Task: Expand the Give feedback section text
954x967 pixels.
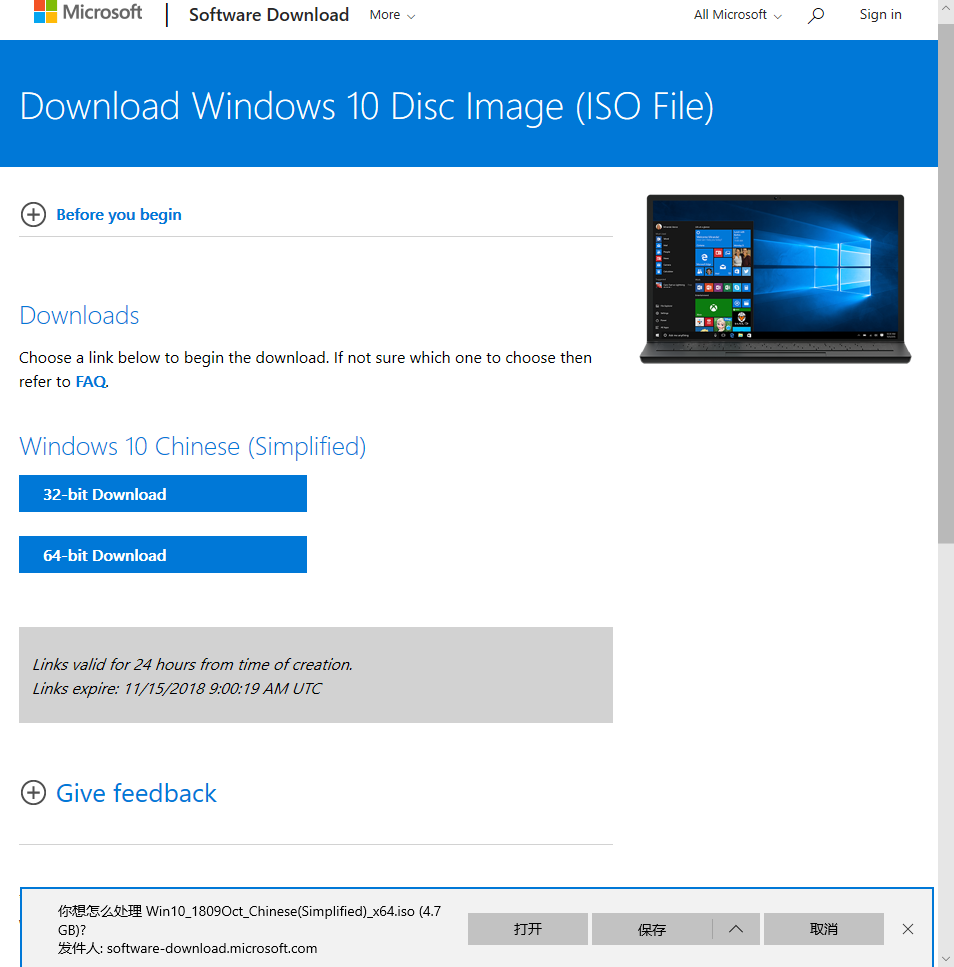Action: click(x=136, y=793)
